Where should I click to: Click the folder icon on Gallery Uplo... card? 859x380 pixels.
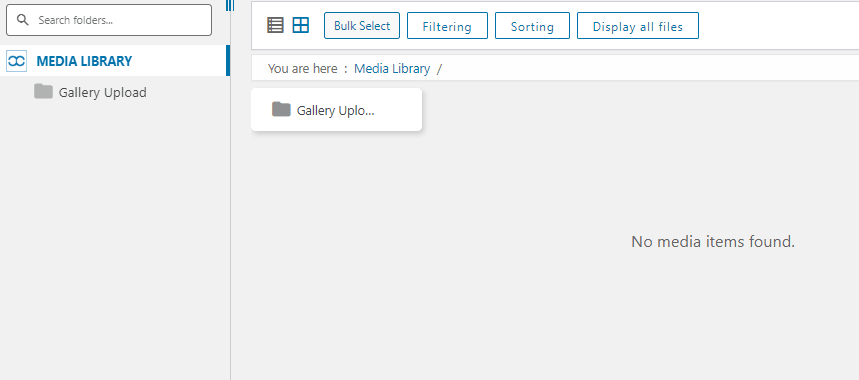pyautogui.click(x=281, y=110)
